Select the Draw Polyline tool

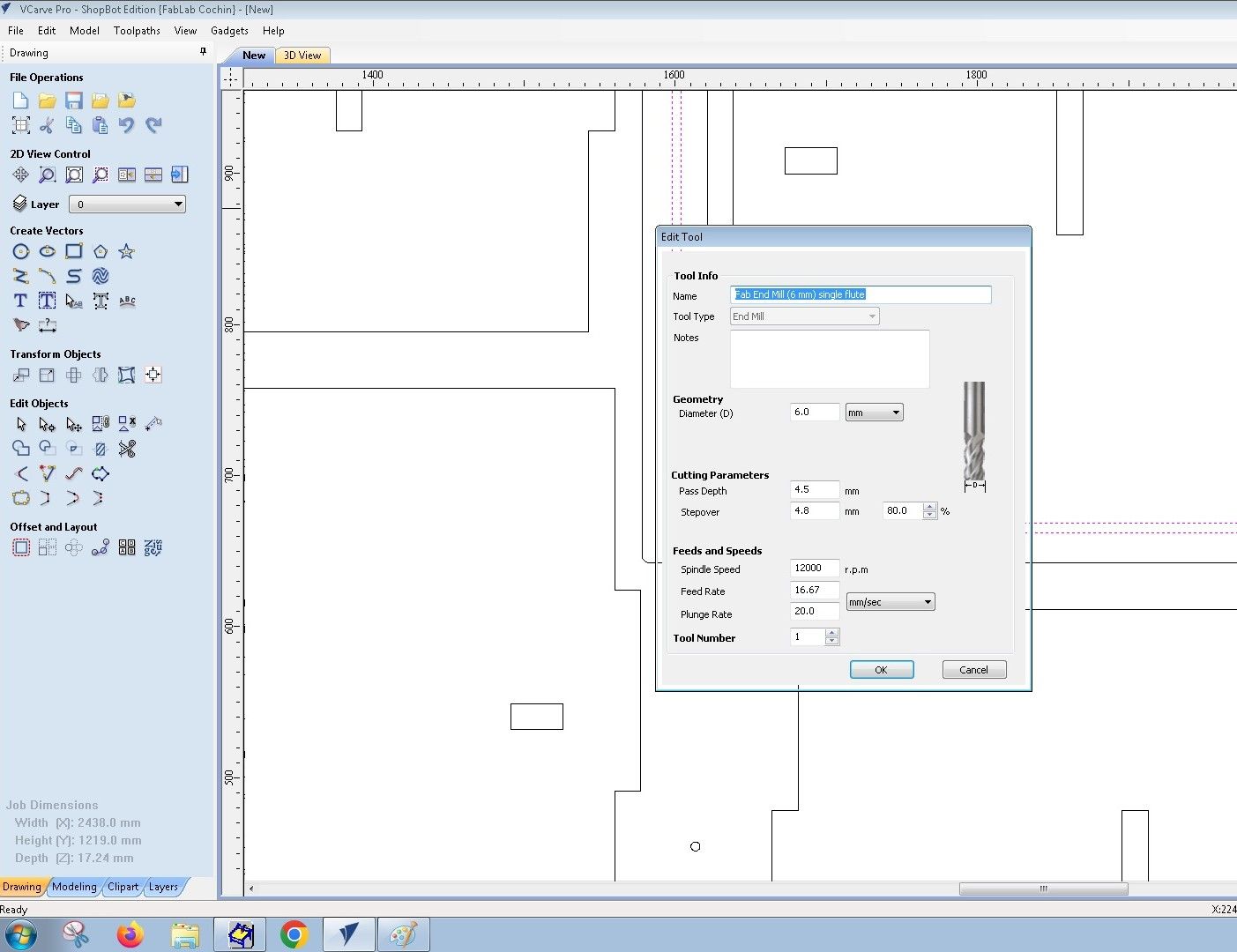click(x=20, y=276)
